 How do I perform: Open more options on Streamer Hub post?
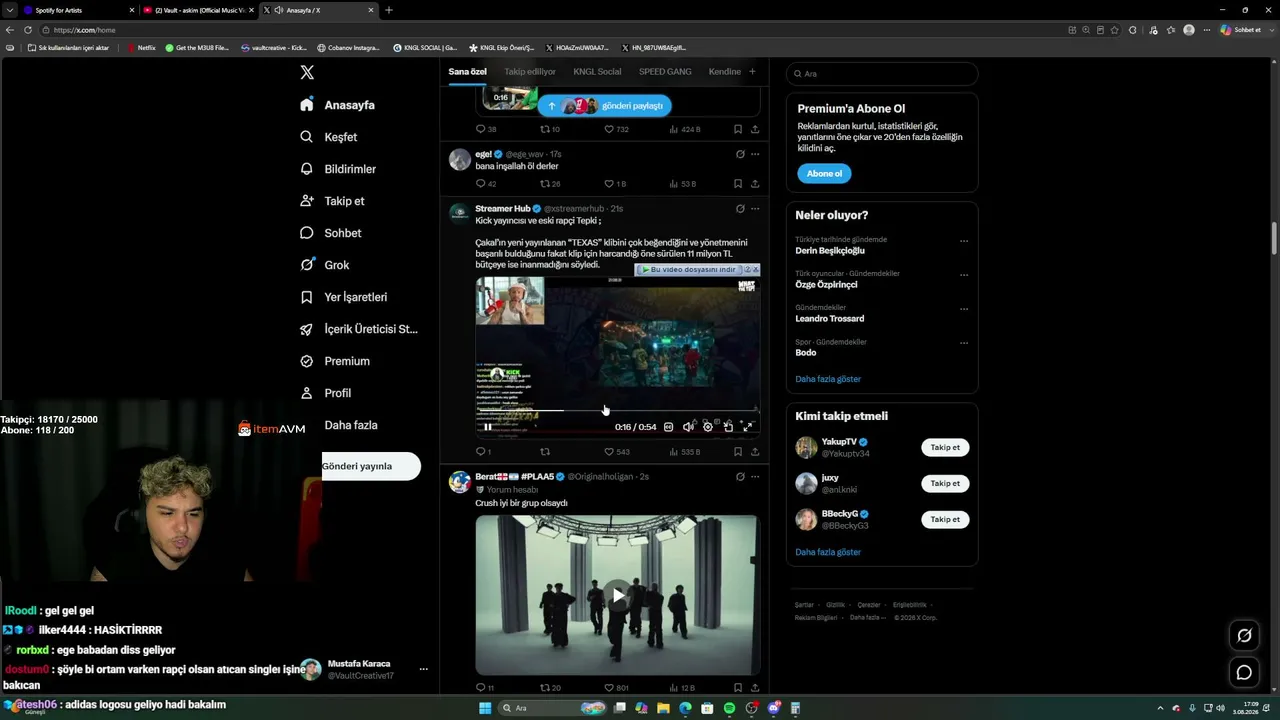click(x=755, y=209)
